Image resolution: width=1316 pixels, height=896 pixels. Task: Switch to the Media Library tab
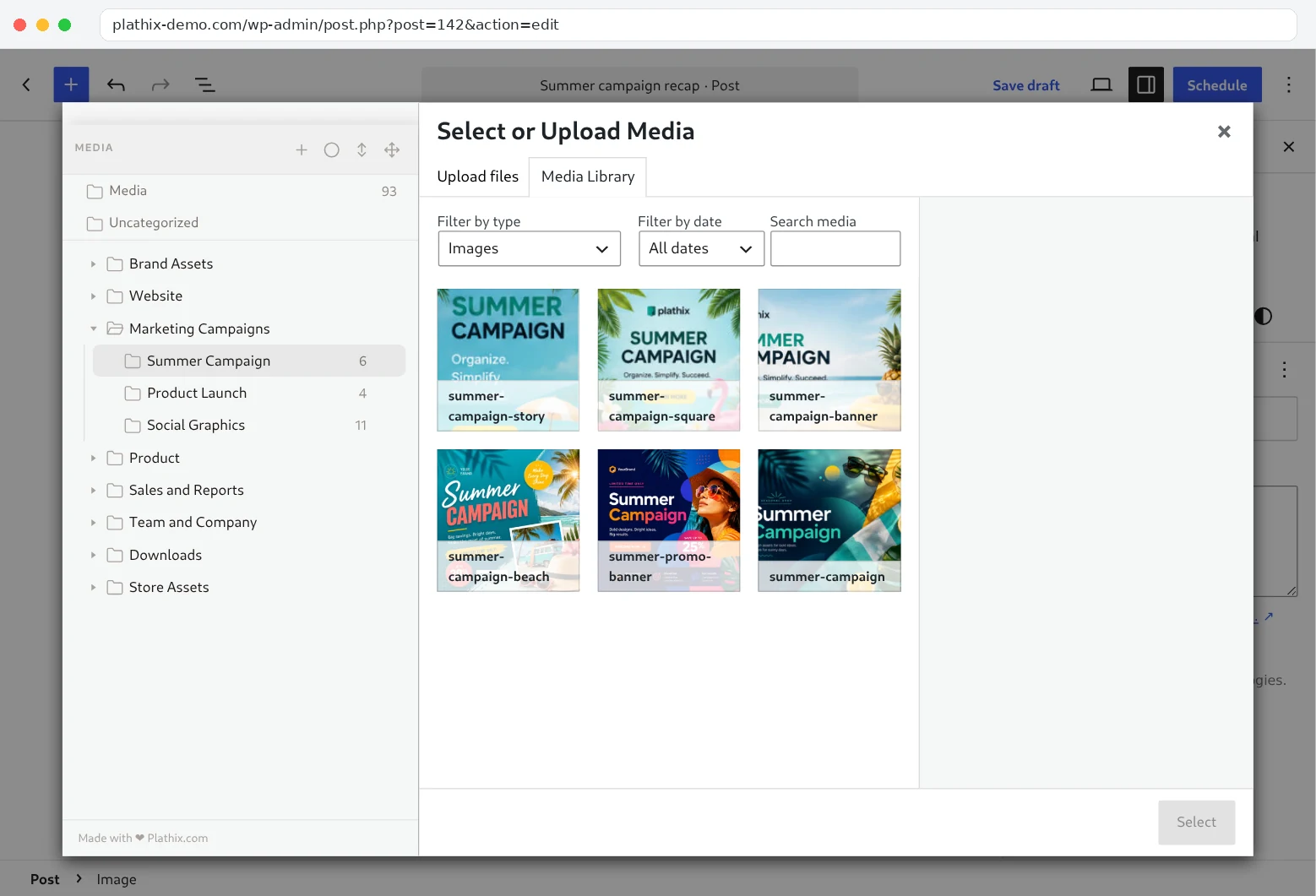[x=588, y=176]
